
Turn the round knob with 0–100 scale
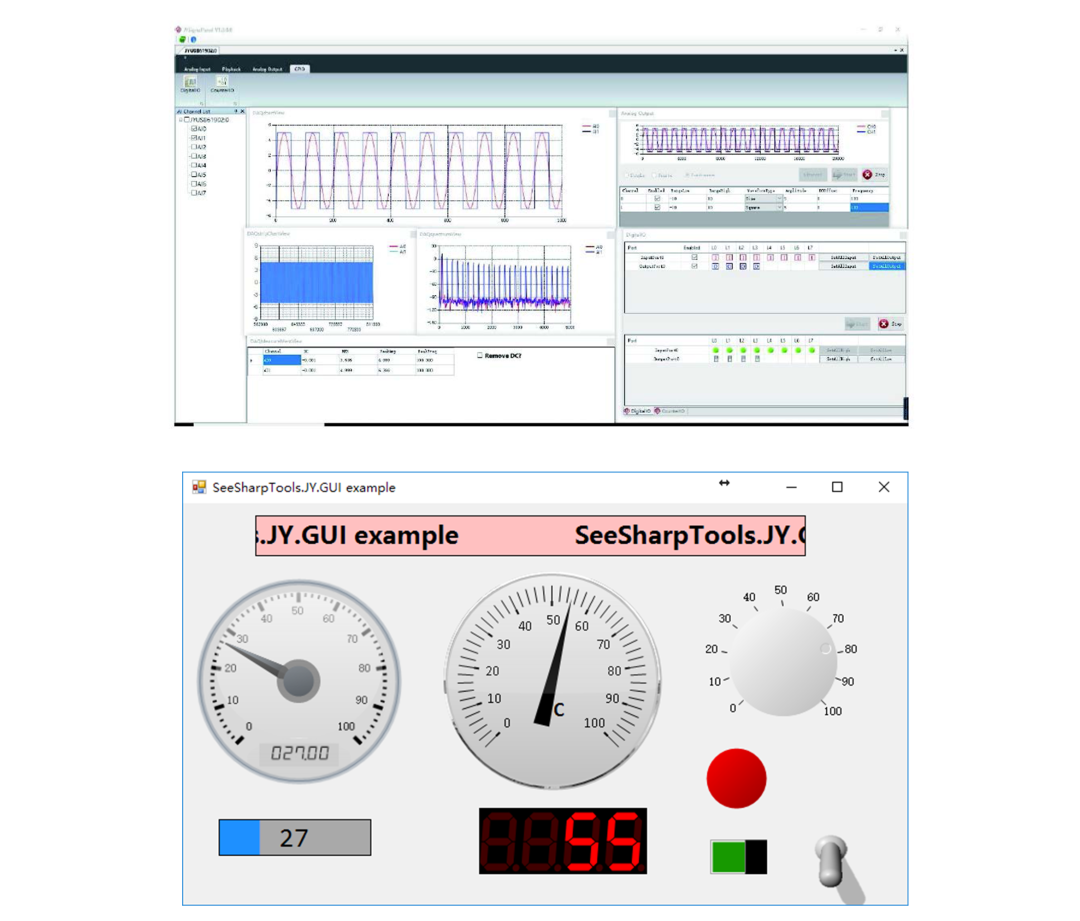(783, 663)
